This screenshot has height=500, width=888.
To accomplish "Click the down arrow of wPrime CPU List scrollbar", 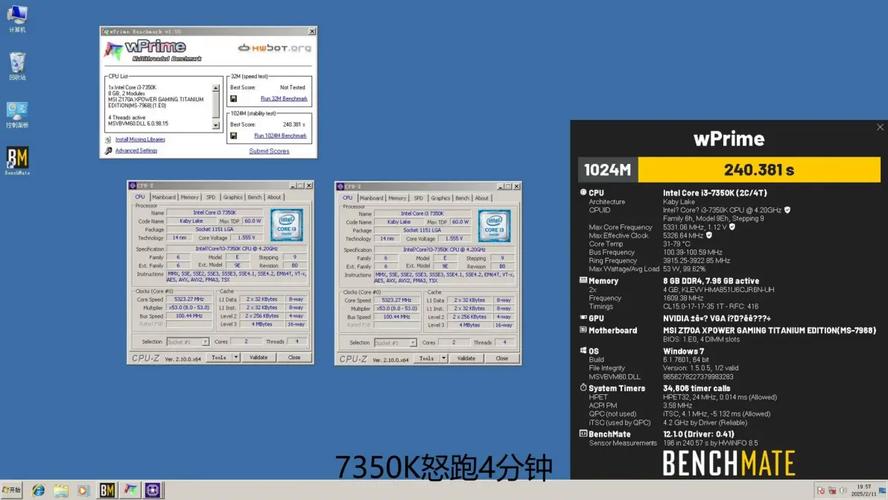I will point(216,126).
